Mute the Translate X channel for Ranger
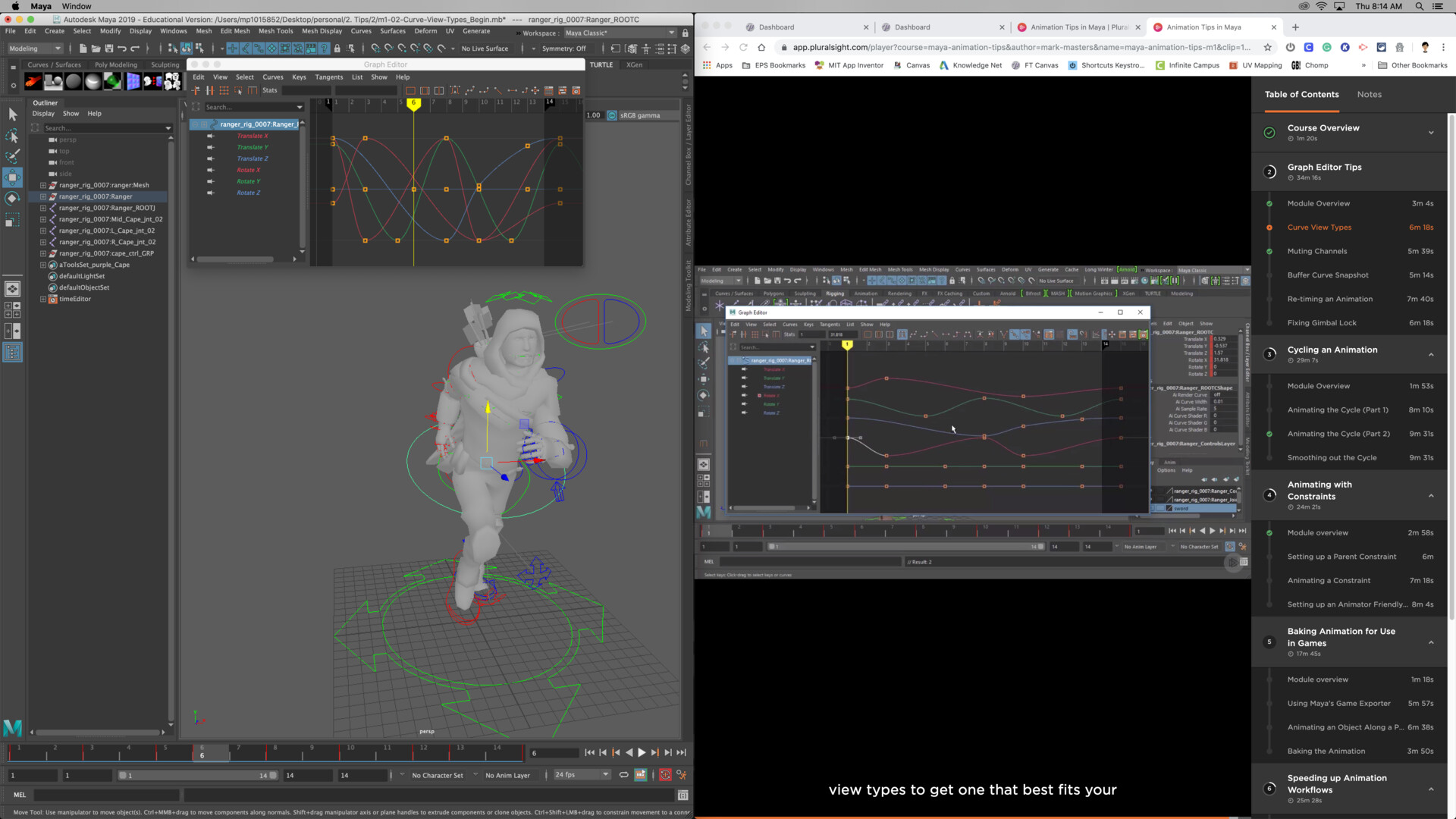 (211, 136)
